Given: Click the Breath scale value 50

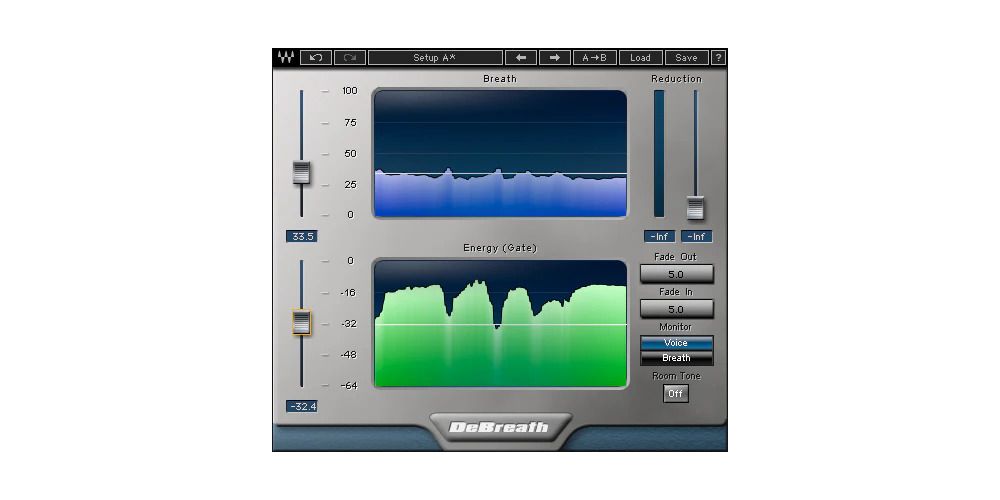Looking at the screenshot, I should click(x=350, y=154).
